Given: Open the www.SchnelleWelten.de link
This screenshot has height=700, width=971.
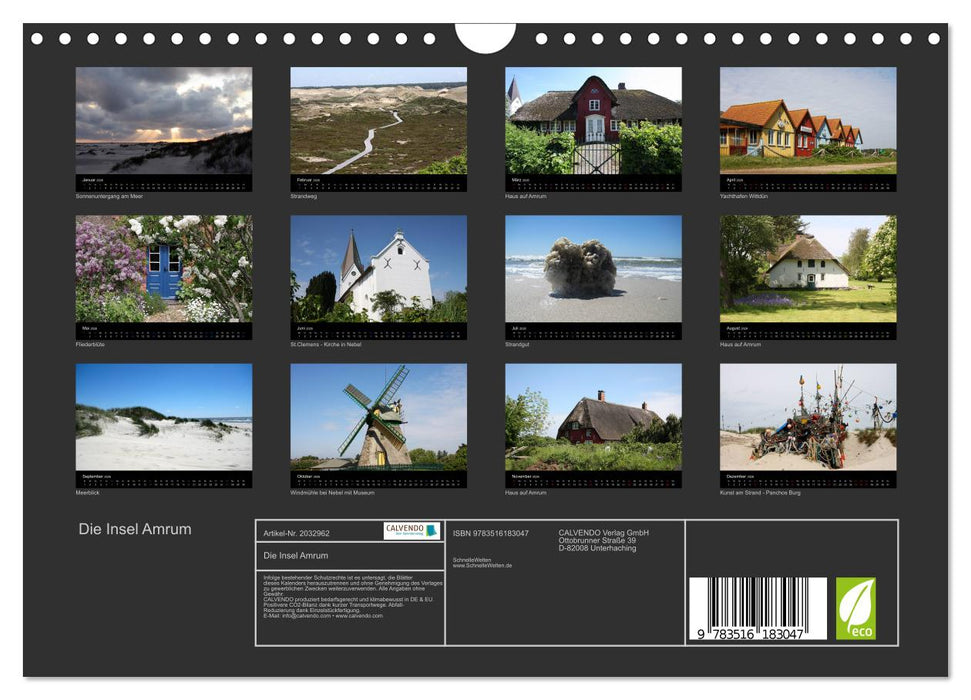Looking at the screenshot, I should pyautogui.click(x=481, y=564).
